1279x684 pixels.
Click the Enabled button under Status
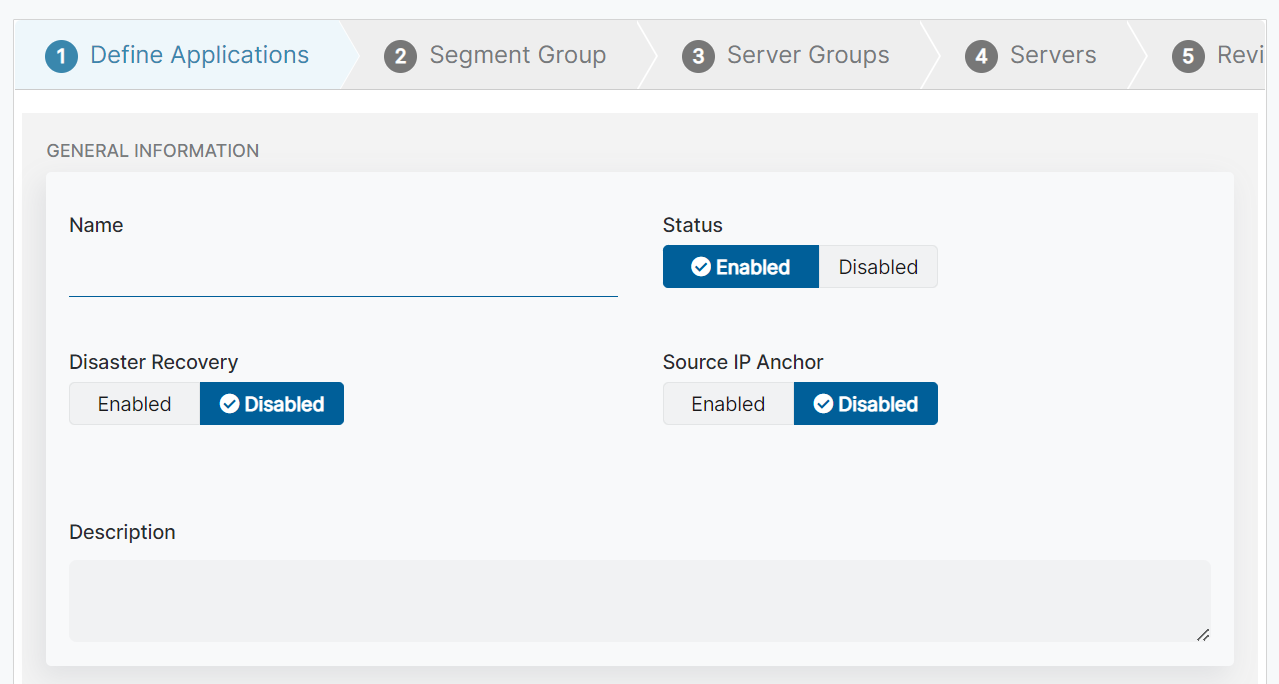[x=740, y=266]
